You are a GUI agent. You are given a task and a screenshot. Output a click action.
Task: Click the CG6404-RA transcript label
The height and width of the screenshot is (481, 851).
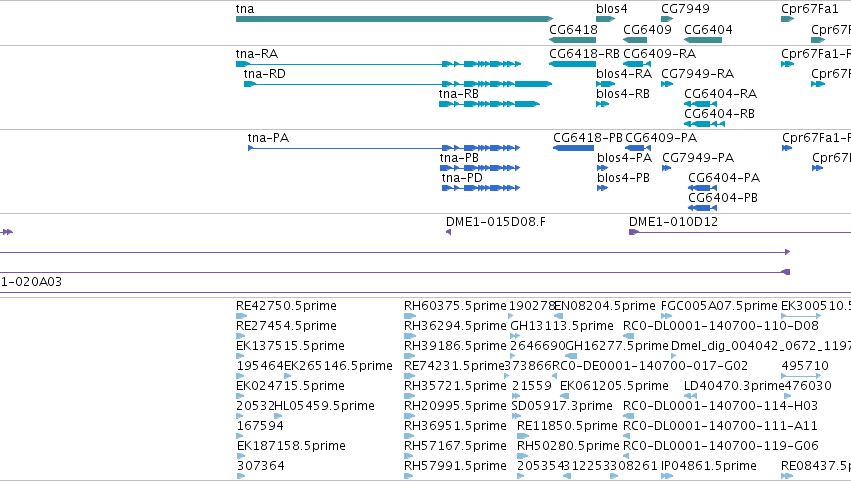coord(720,94)
